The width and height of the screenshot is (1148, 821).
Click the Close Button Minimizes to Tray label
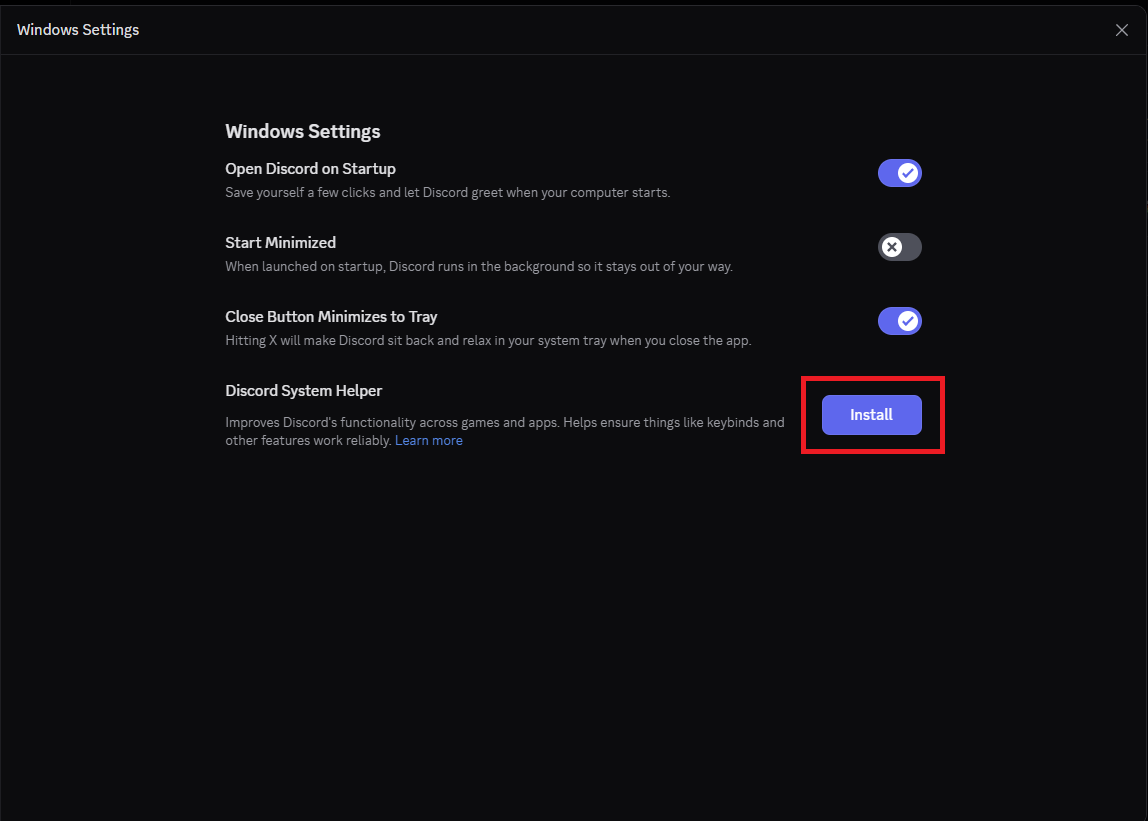tap(331, 317)
